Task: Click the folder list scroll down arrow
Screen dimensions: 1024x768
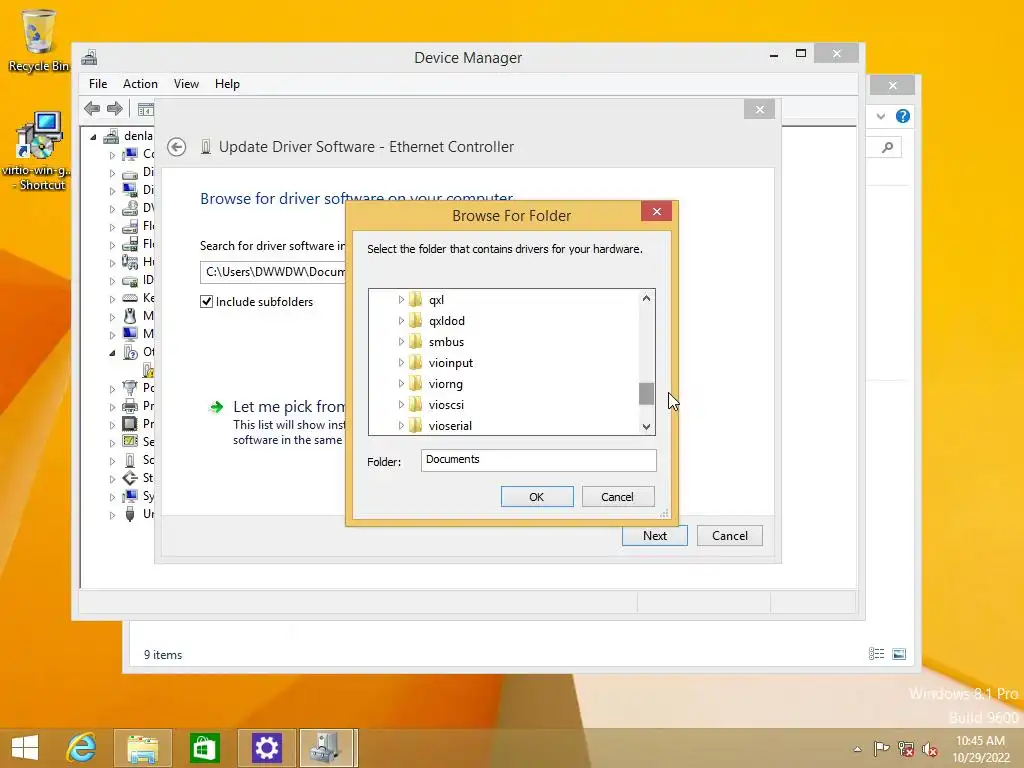Action: click(x=646, y=426)
